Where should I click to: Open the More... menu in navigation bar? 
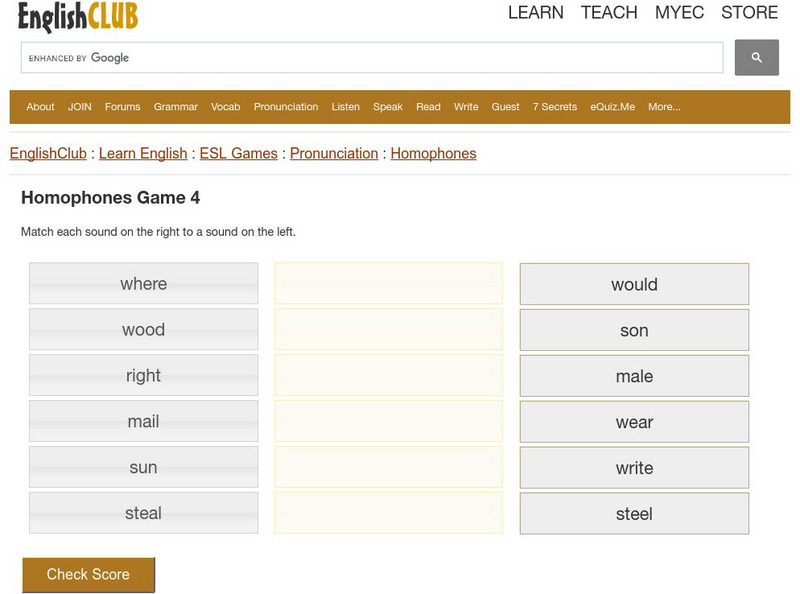(x=664, y=107)
